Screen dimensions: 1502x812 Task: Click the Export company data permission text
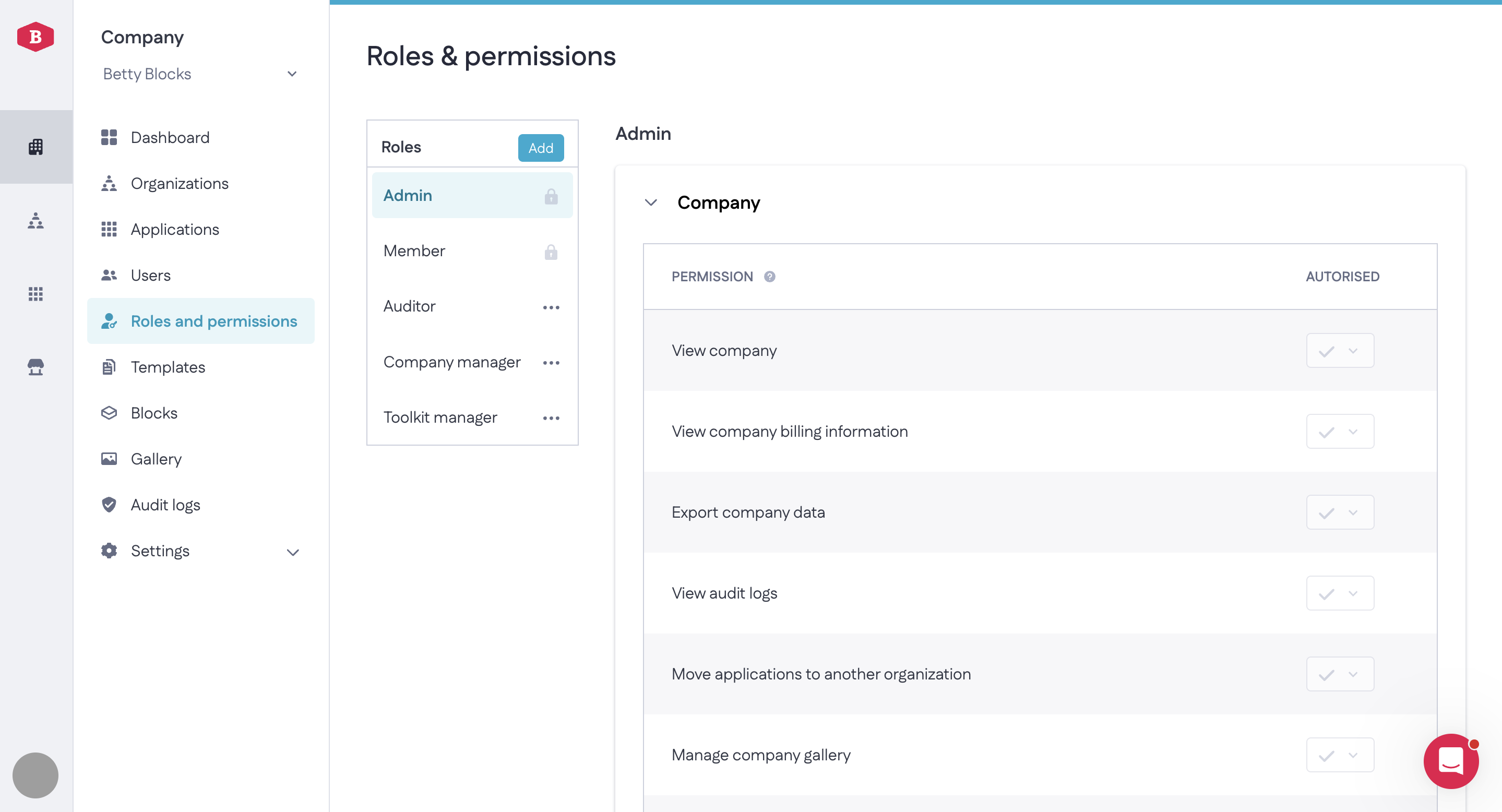click(748, 512)
